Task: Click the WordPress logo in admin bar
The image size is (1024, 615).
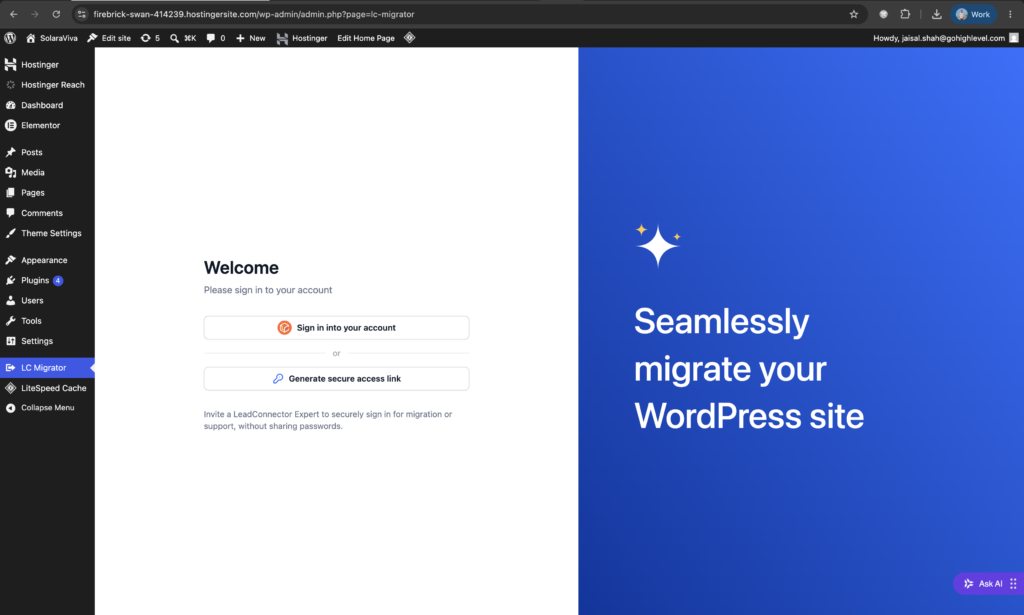Action: click(x=10, y=38)
